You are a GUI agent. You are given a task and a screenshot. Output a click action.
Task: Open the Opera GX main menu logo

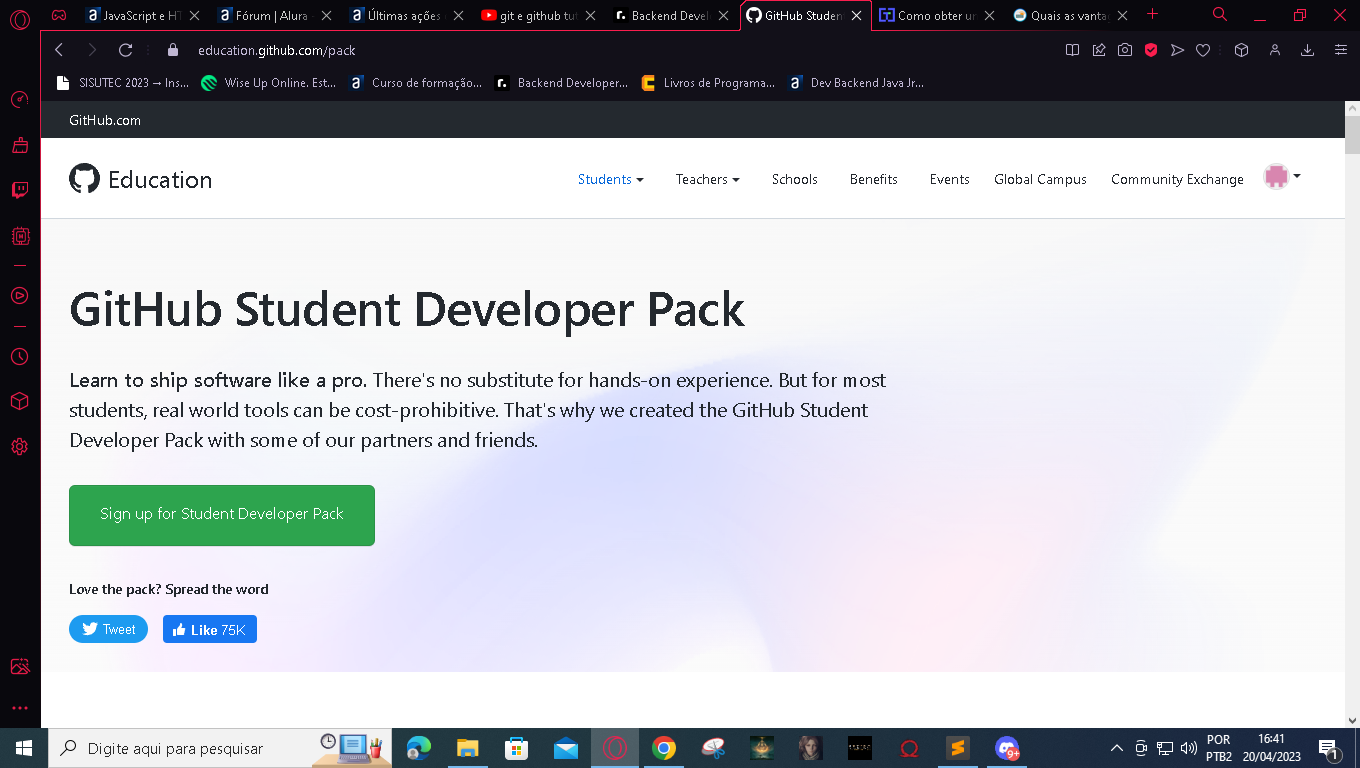(x=20, y=17)
